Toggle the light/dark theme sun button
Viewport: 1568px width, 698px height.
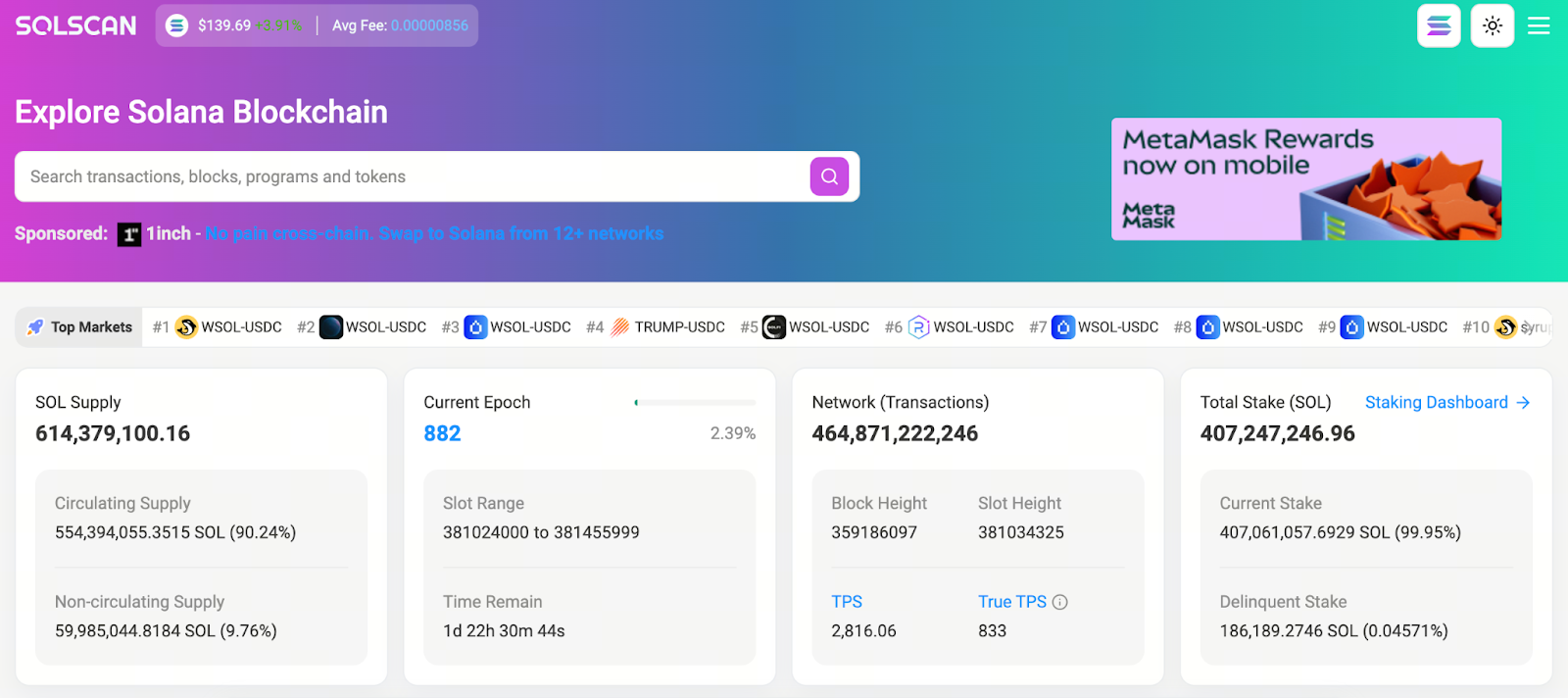(1493, 25)
